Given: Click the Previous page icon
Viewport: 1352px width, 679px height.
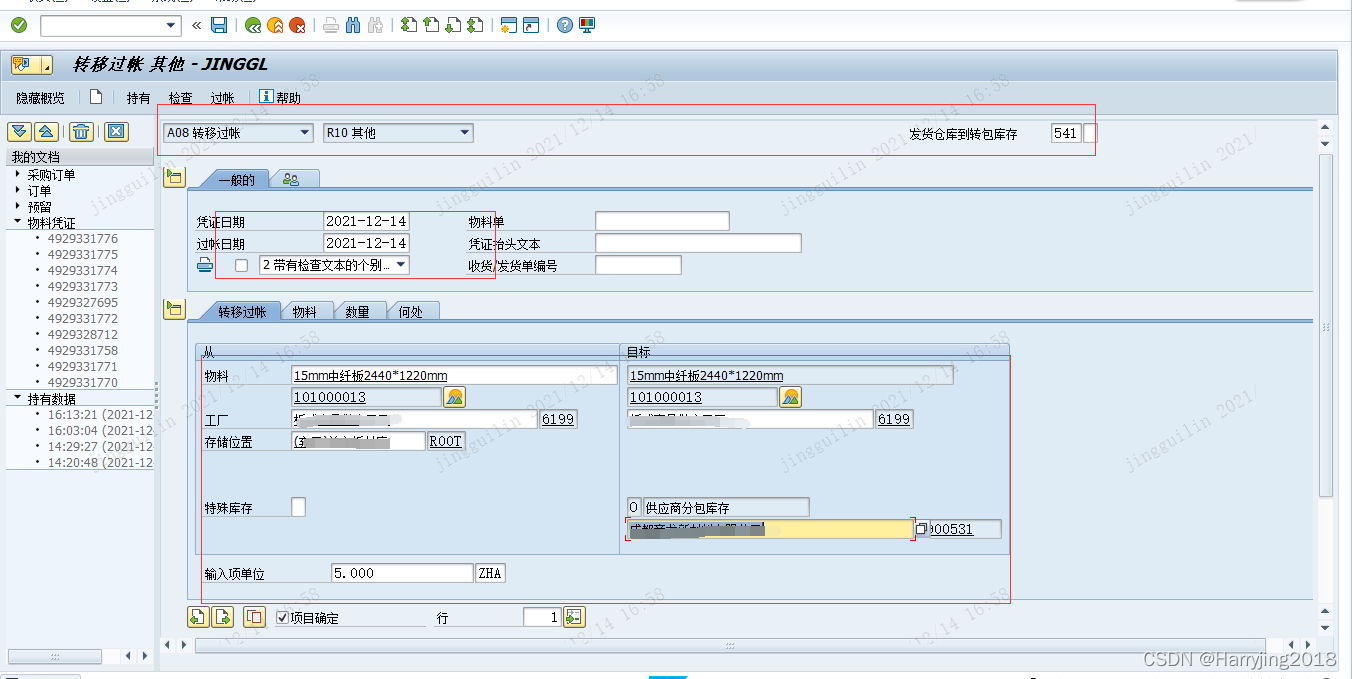Looking at the screenshot, I should click(x=431, y=25).
